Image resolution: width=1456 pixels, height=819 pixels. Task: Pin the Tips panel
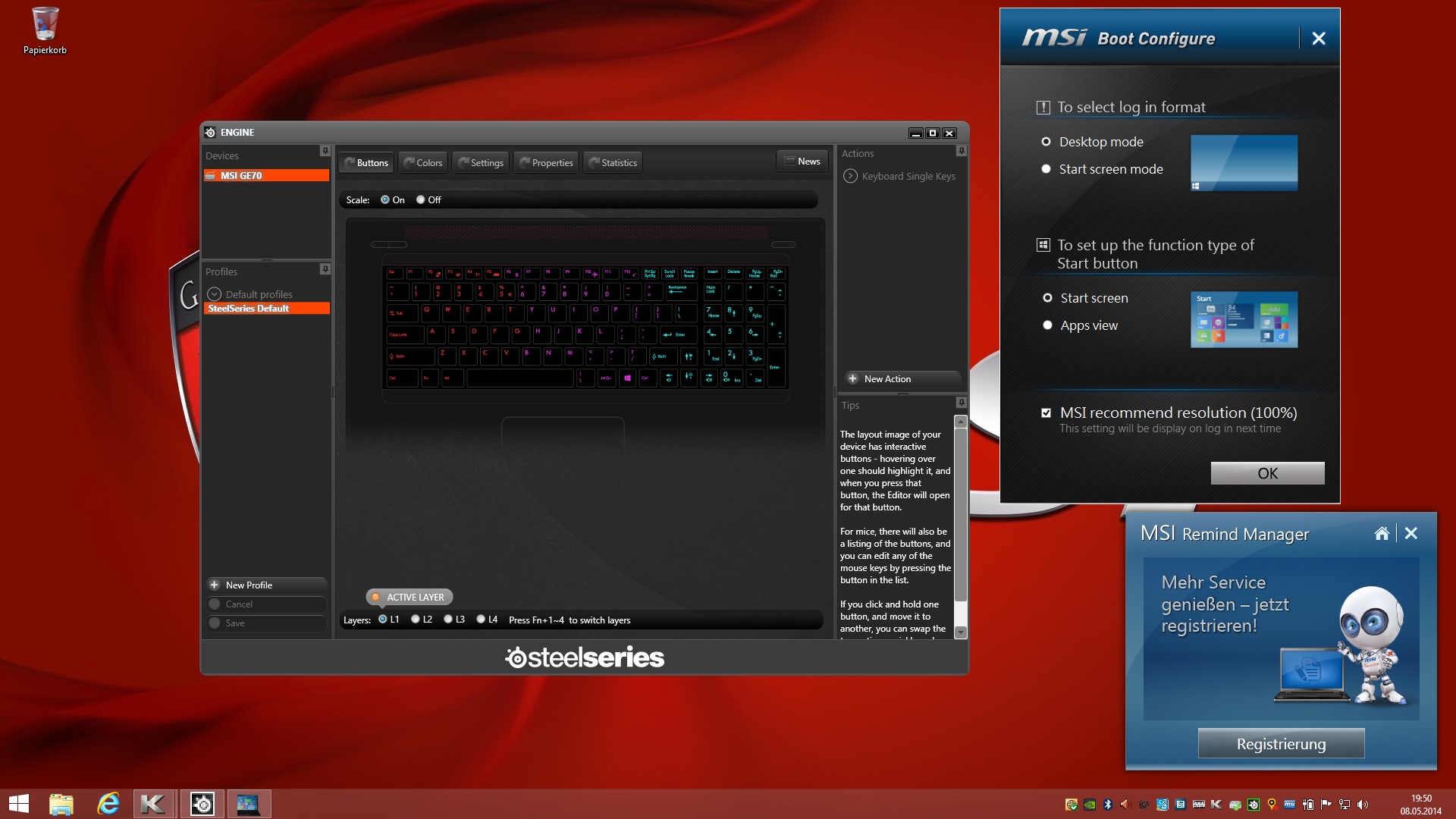click(962, 403)
